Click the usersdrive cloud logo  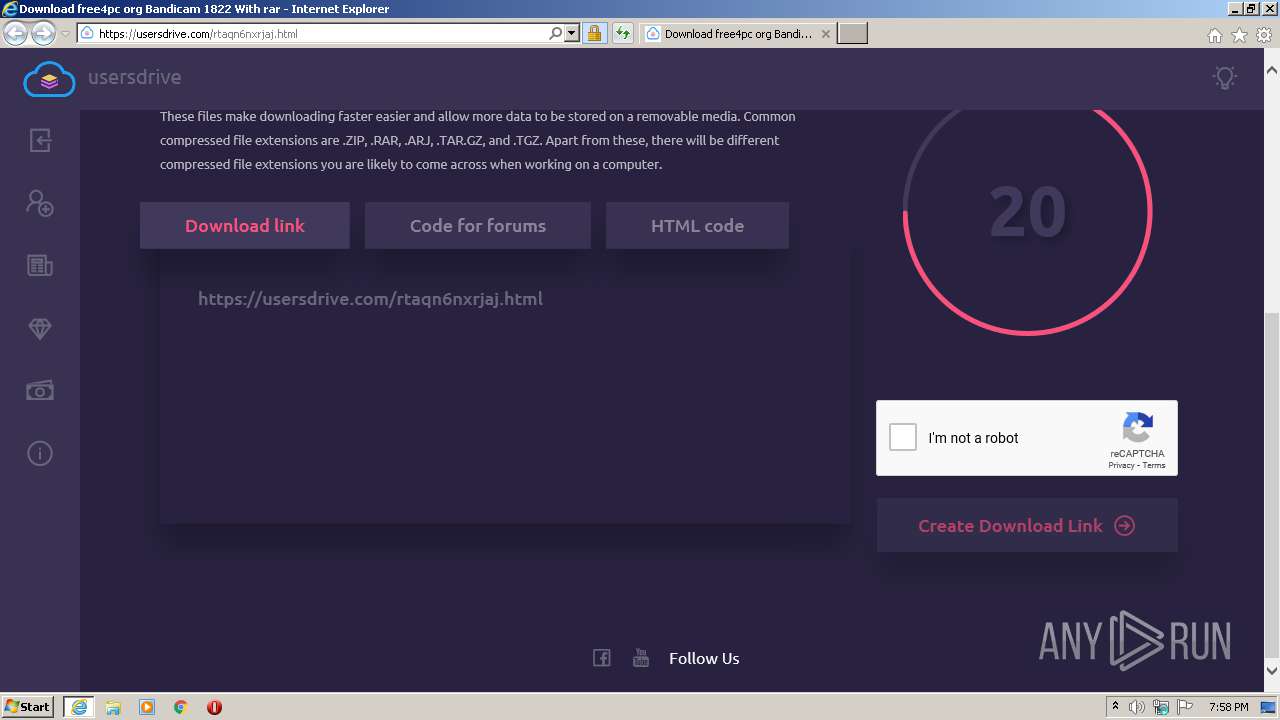[49, 78]
